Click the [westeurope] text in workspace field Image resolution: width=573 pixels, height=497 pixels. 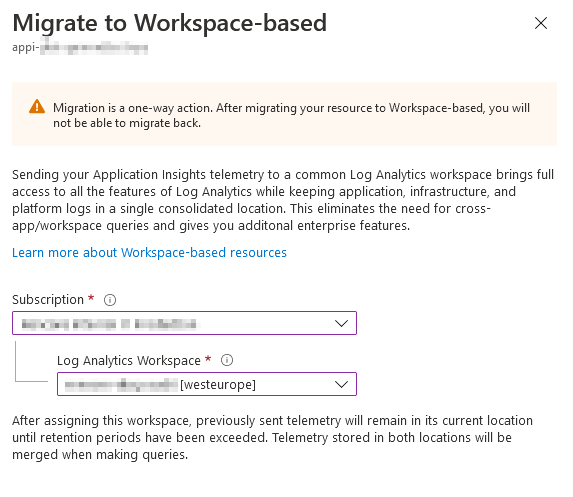point(218,384)
